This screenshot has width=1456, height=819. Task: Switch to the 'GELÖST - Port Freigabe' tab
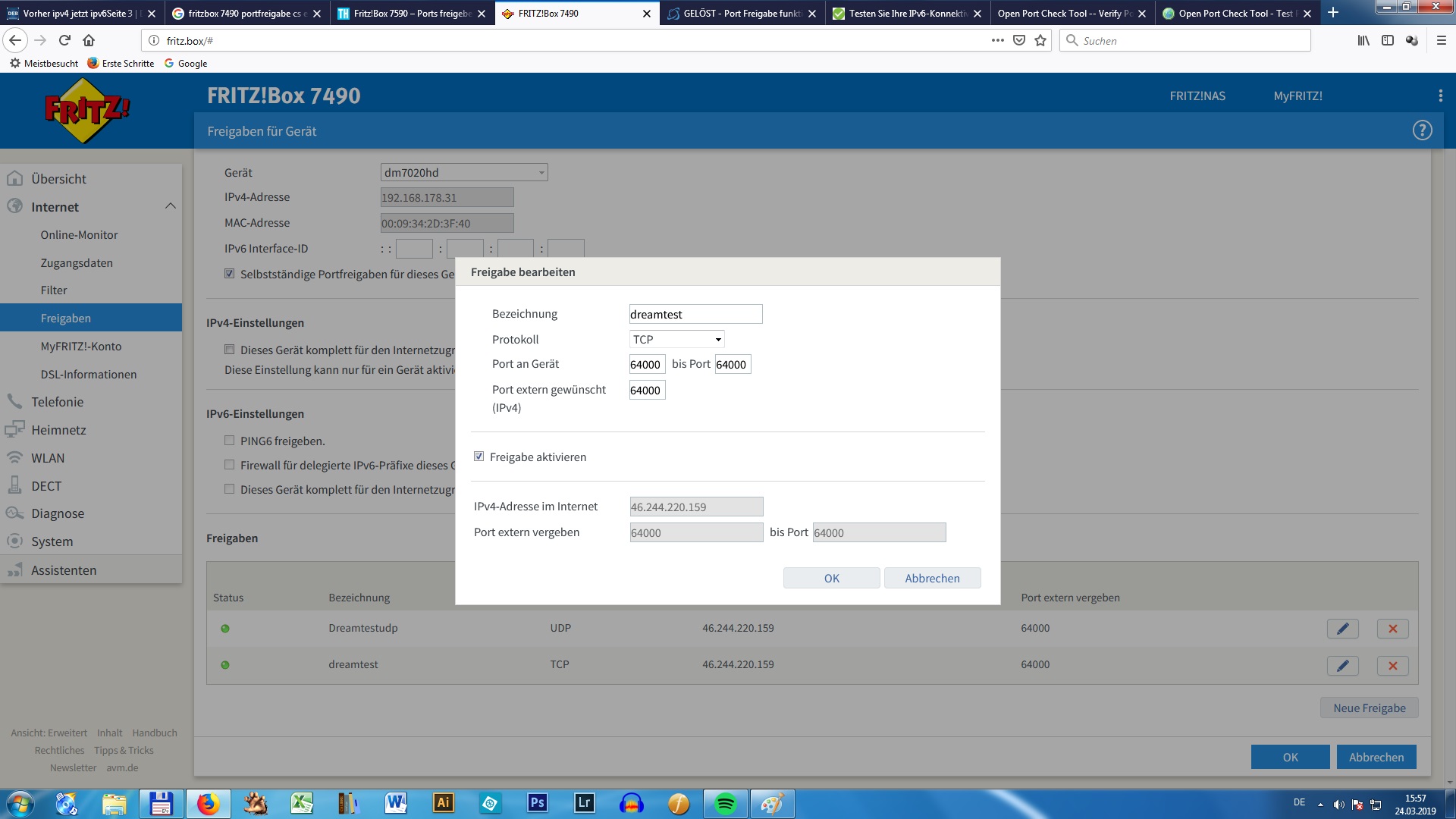(741, 13)
